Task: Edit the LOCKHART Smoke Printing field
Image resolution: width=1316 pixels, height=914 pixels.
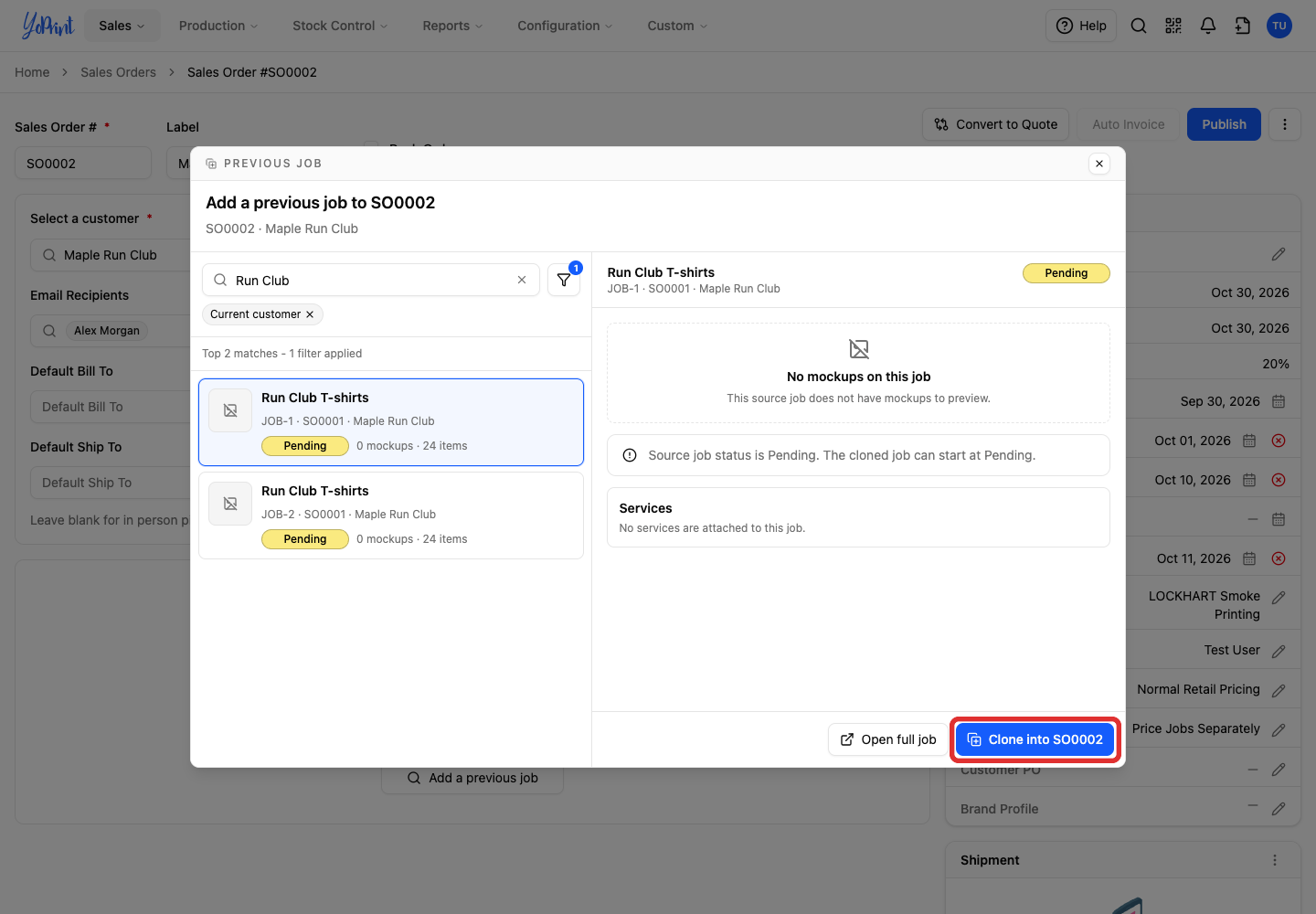Action: pyautogui.click(x=1279, y=598)
